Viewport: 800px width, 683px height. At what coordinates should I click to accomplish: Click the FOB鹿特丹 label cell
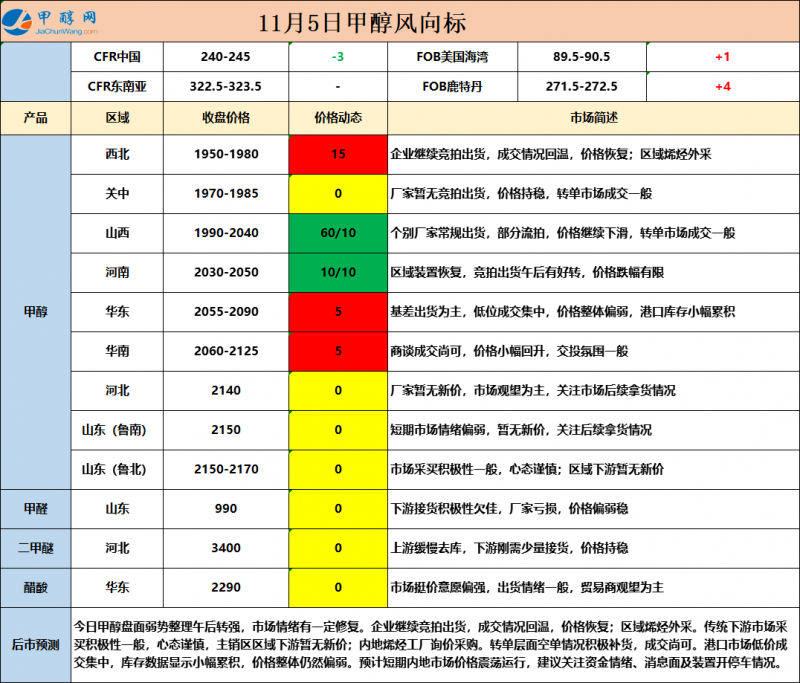click(x=452, y=87)
